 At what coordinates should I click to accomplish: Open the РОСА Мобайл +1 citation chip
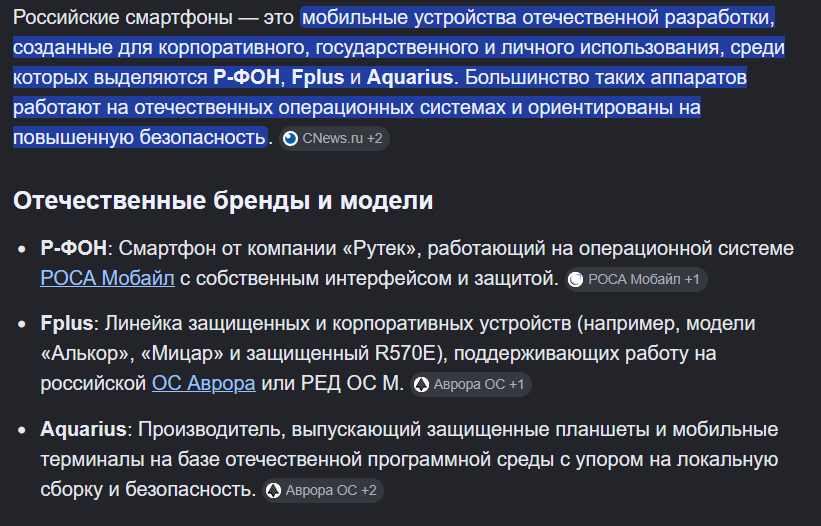pos(636,279)
